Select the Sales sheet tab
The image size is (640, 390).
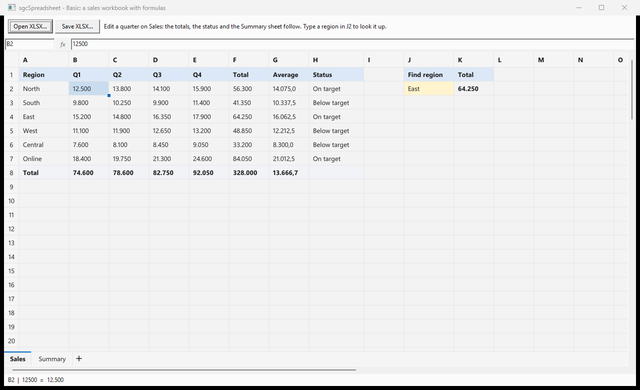[18, 359]
